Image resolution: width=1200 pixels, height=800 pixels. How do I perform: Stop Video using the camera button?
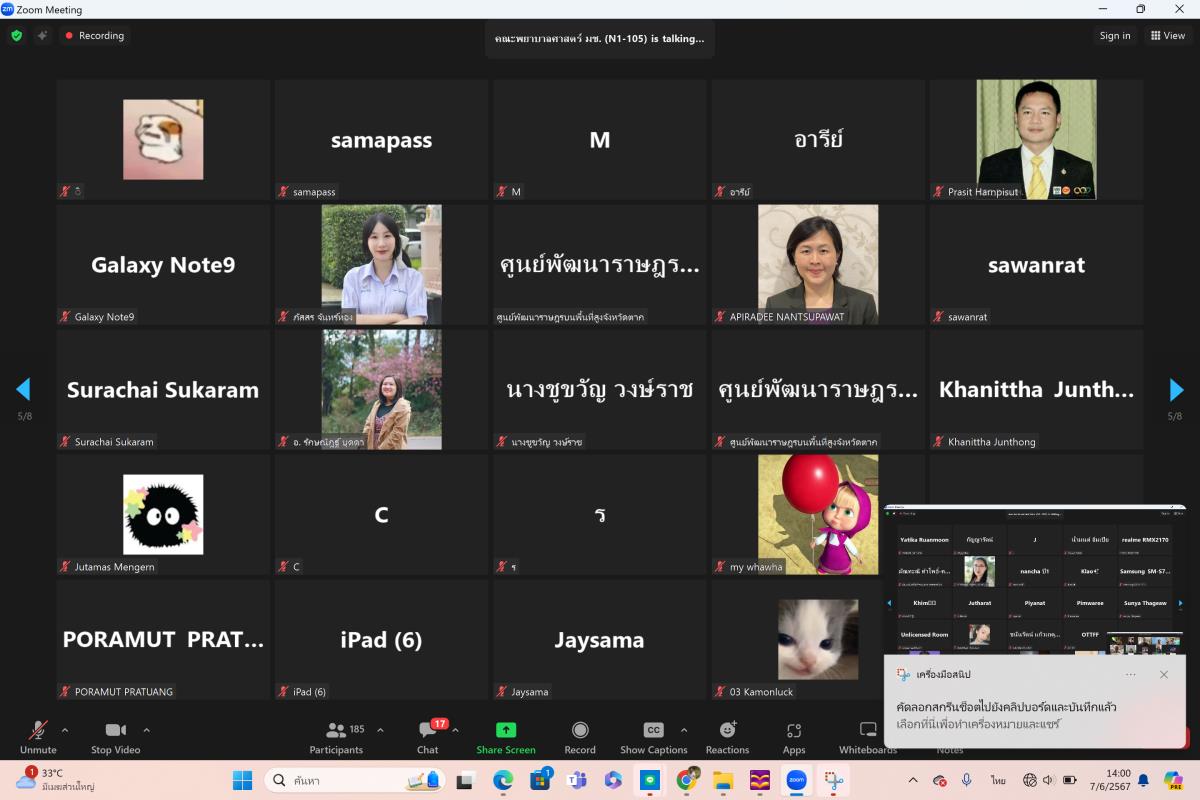pyautogui.click(x=115, y=736)
